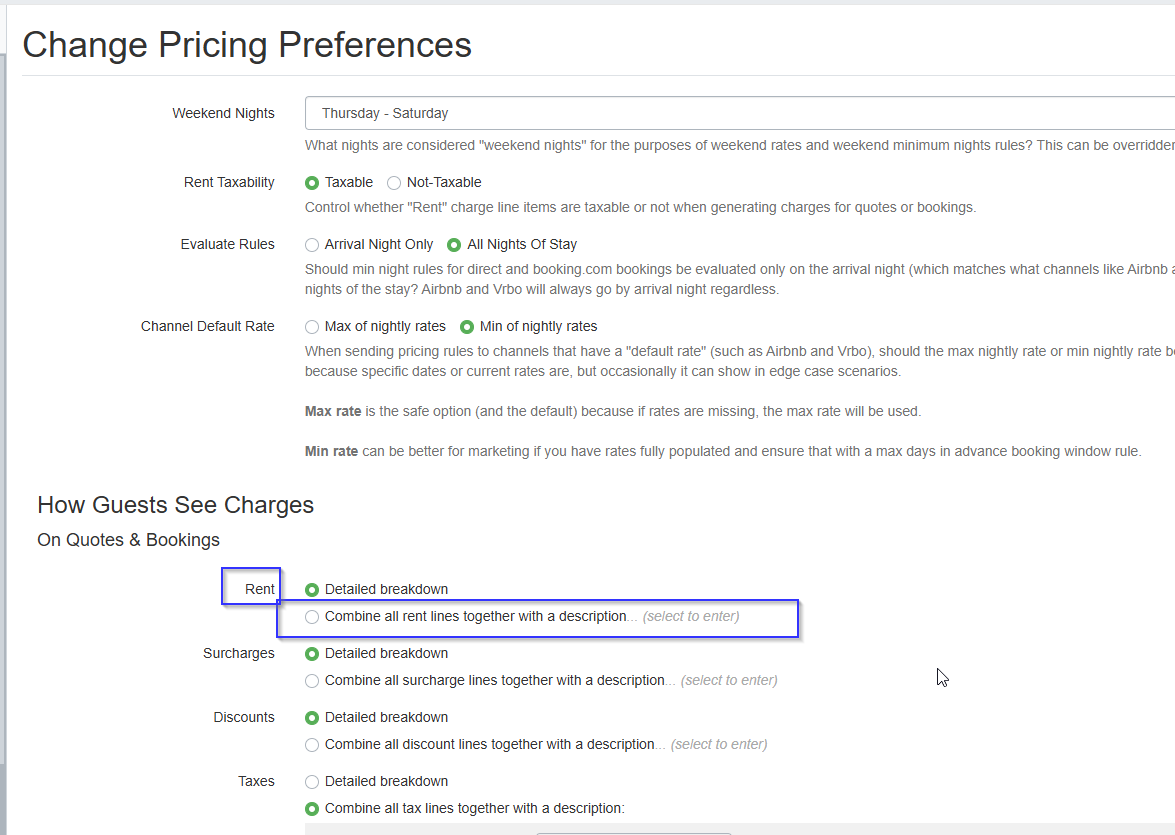Click surcharge description "(select to enter)" placeholder
The image size is (1175, 835).
pos(729,681)
